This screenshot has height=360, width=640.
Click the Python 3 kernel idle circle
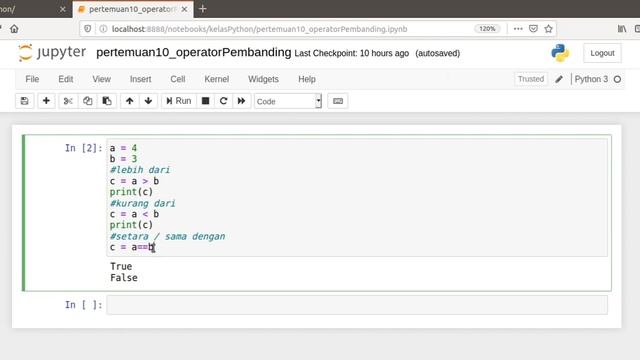coord(618,79)
